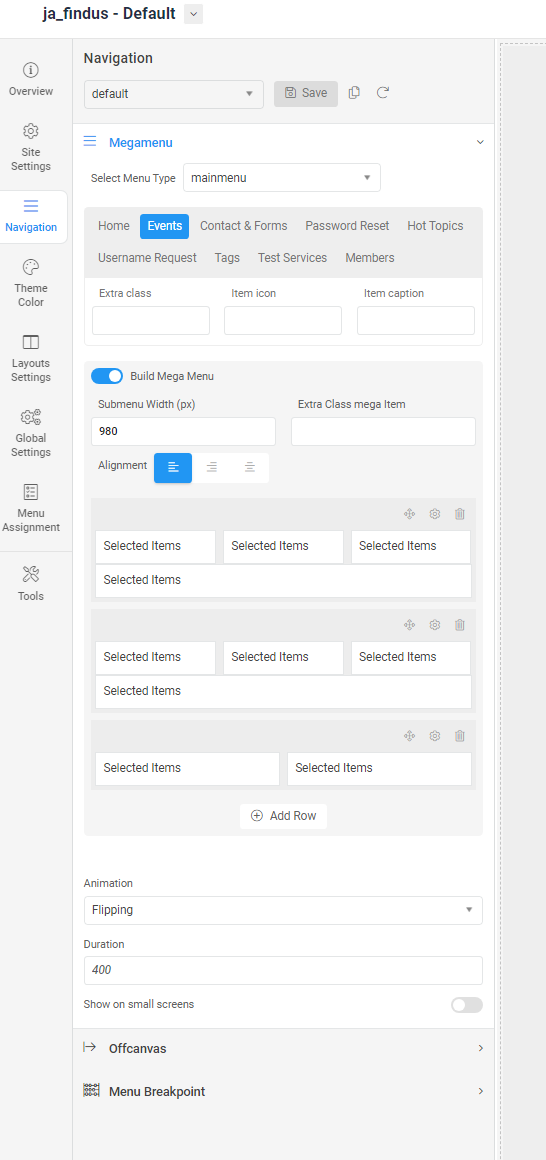This screenshot has height=1160, width=546.
Task: Open template style dropdown beside ja_findus title
Action: click(x=193, y=13)
